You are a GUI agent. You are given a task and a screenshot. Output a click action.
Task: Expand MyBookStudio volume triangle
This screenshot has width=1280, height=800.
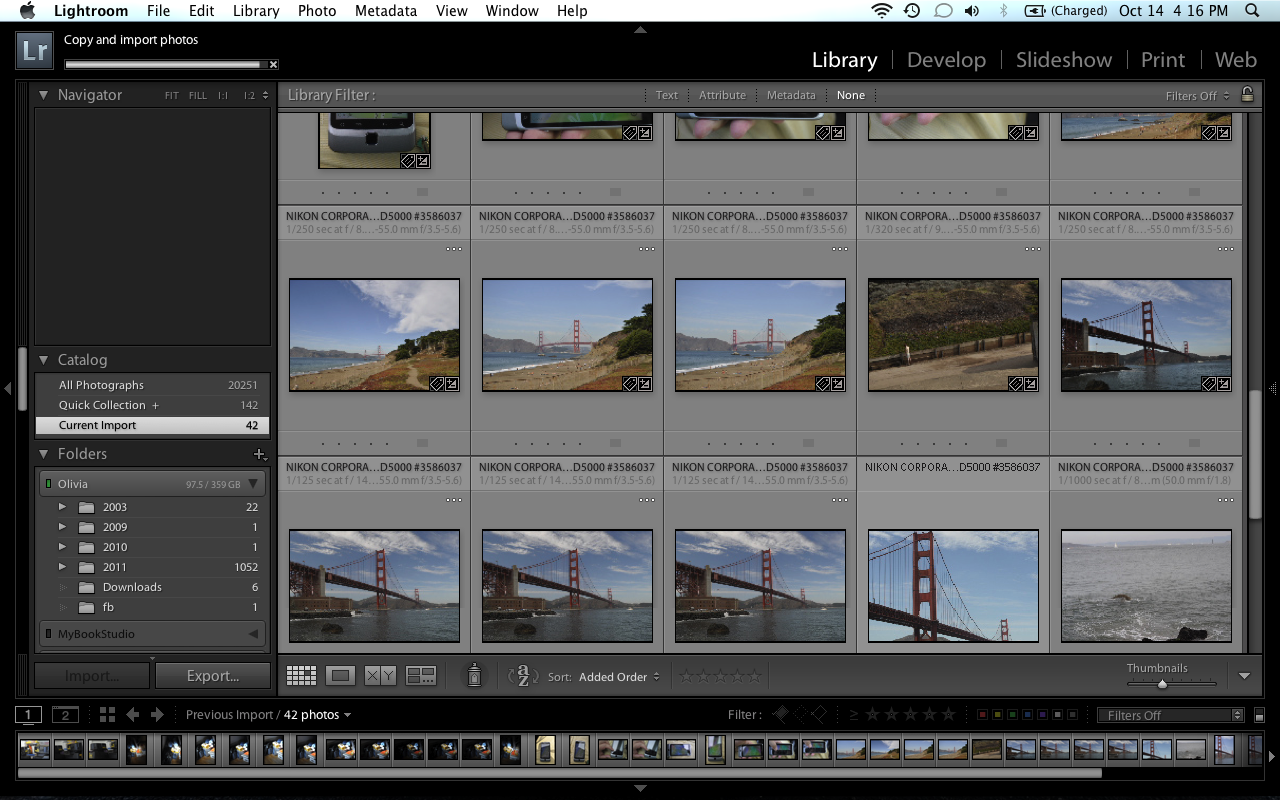pyautogui.click(x=253, y=634)
